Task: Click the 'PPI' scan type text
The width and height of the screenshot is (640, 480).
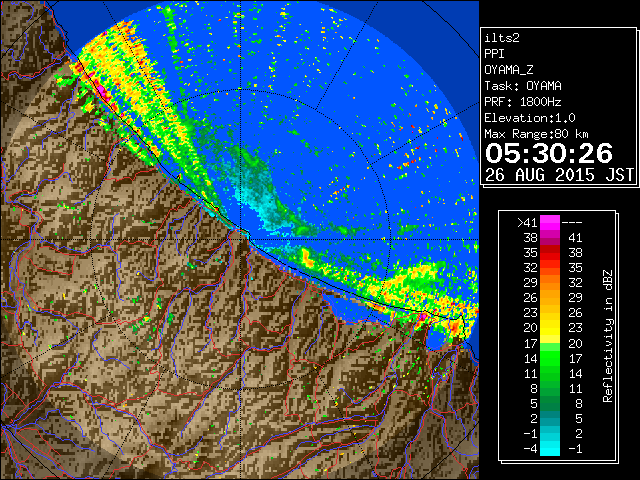Action: coord(494,54)
